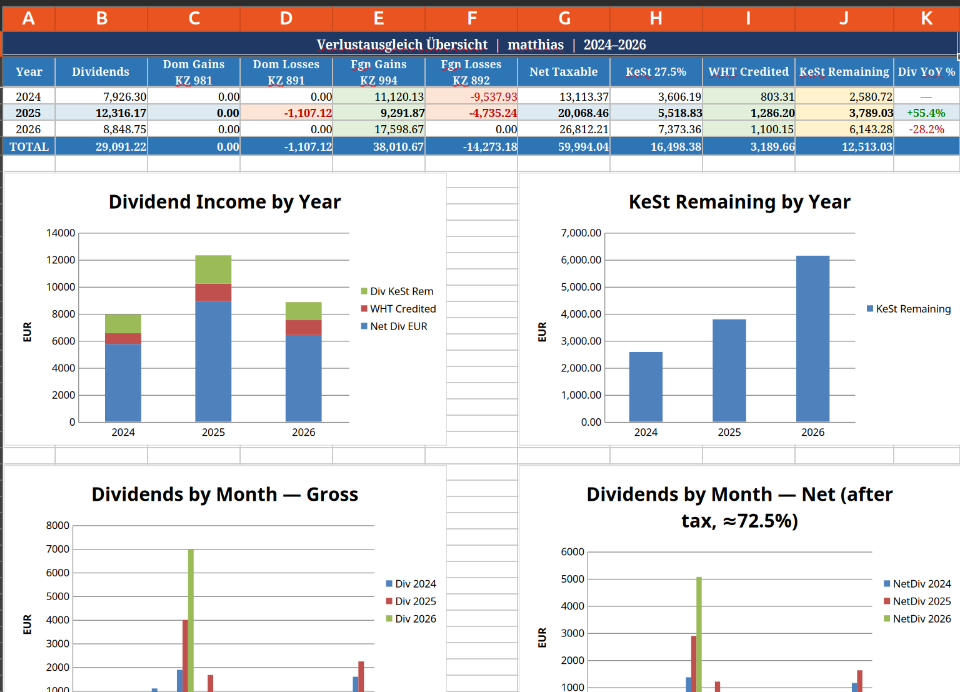Click total net taxable 59,994.04
This screenshot has height=692, width=960.
[x=564, y=146]
